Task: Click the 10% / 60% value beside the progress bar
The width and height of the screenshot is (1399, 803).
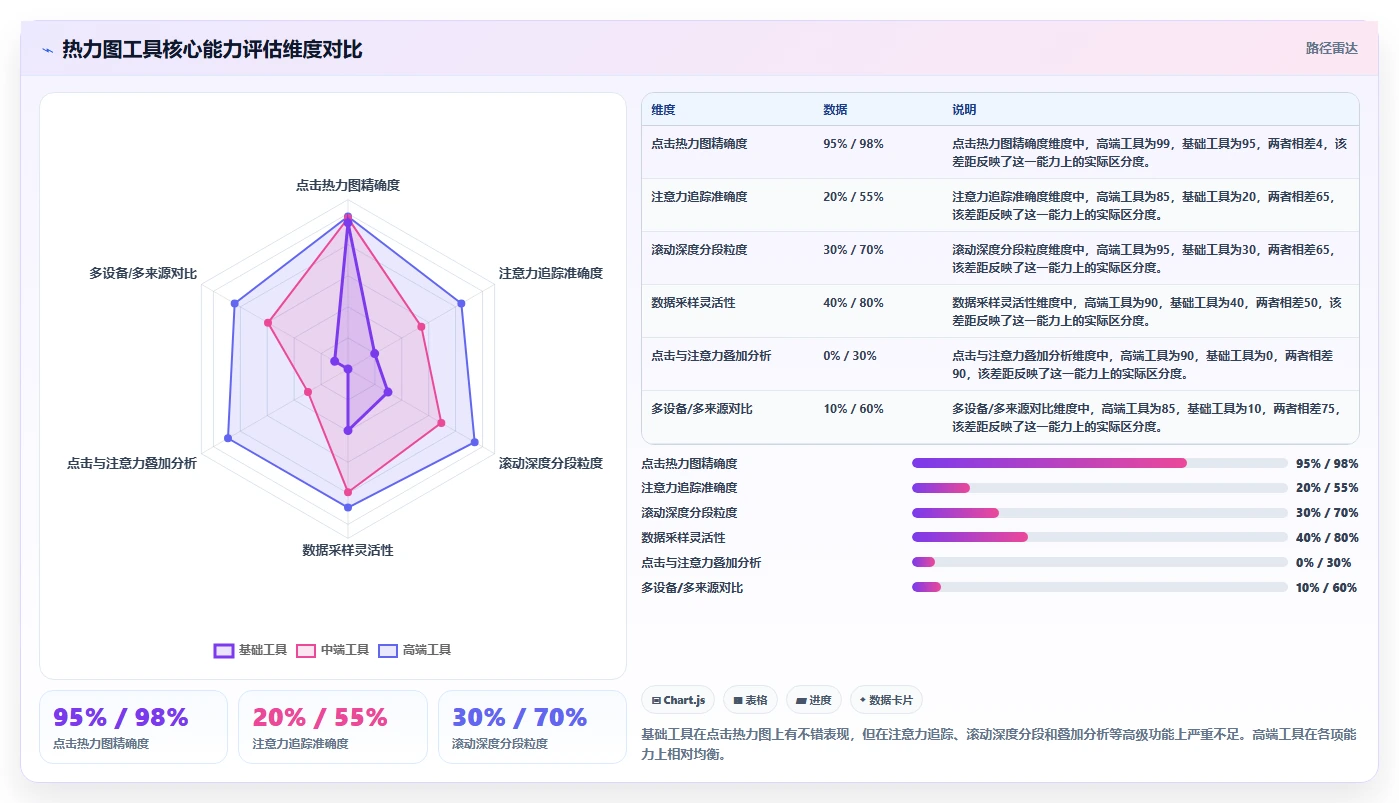Action: tap(1326, 588)
